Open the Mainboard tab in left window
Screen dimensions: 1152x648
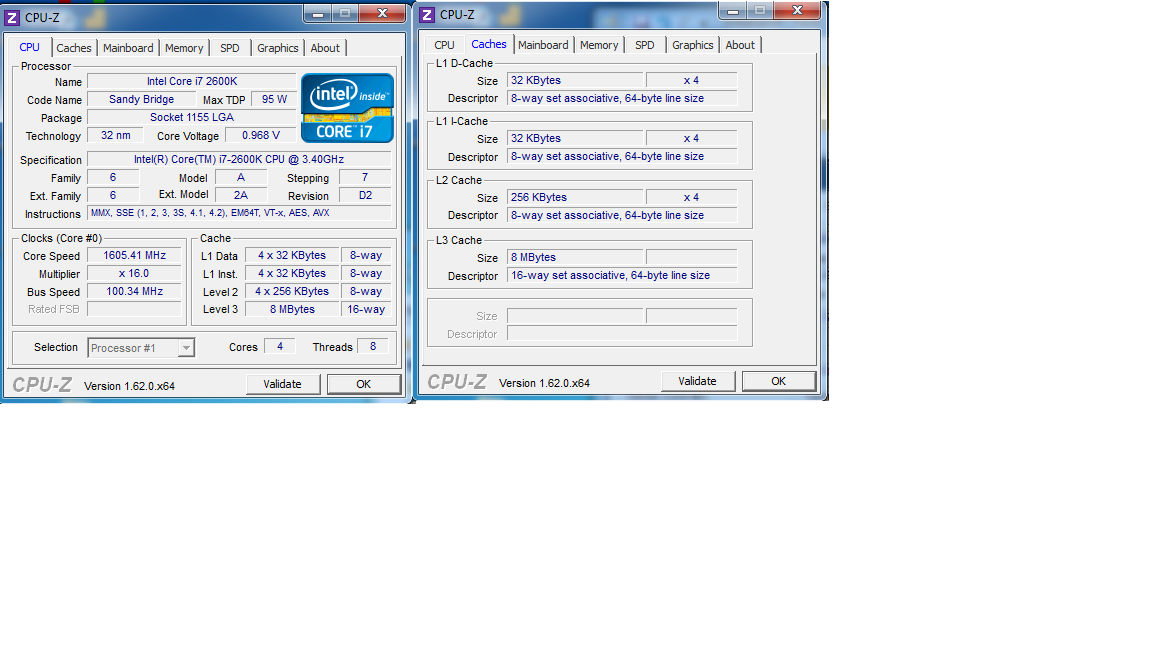coord(128,48)
